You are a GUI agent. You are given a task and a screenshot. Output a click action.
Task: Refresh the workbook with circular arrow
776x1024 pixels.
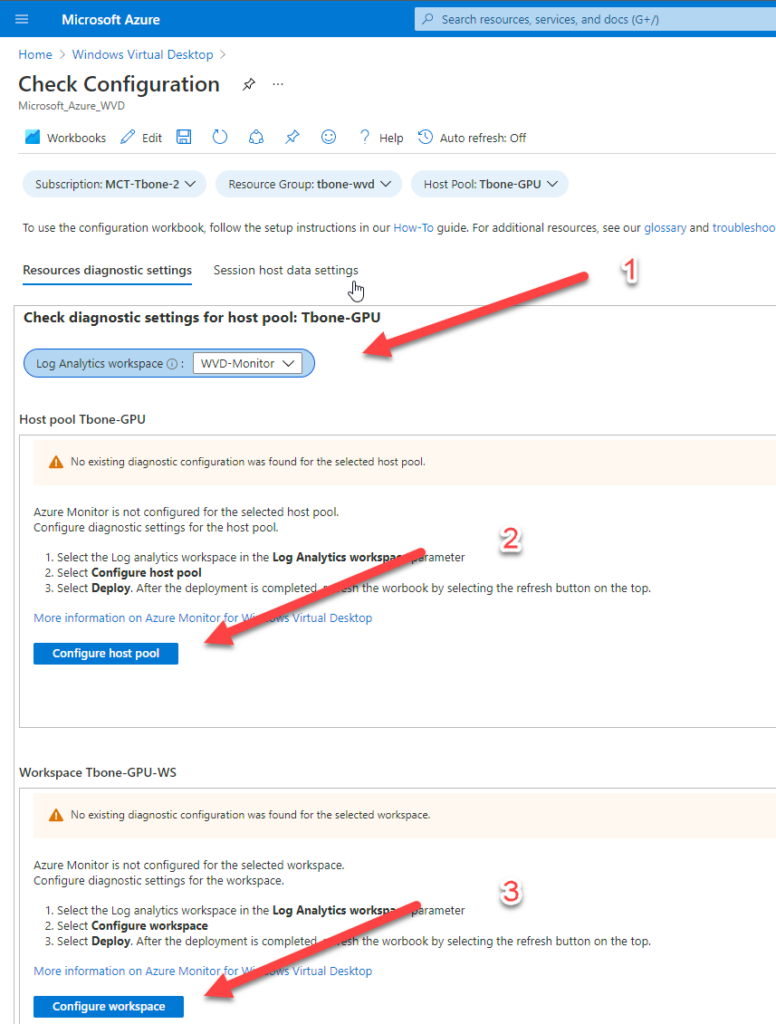click(219, 137)
